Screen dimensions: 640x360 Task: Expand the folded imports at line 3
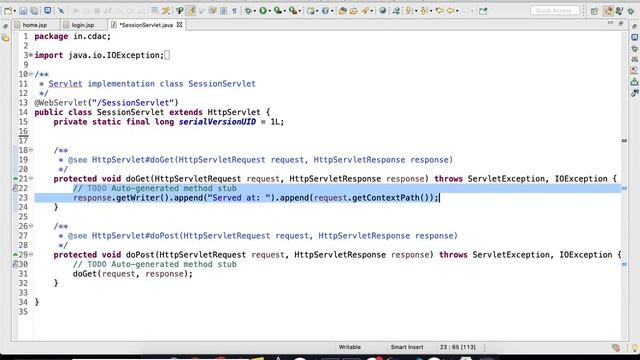click(31, 55)
